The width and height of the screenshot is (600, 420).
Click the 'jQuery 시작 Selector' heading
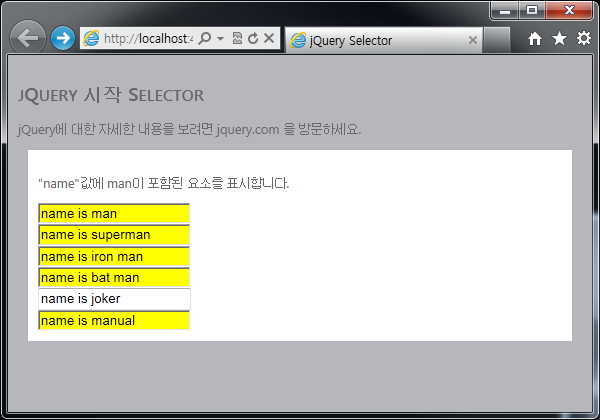pos(111,95)
